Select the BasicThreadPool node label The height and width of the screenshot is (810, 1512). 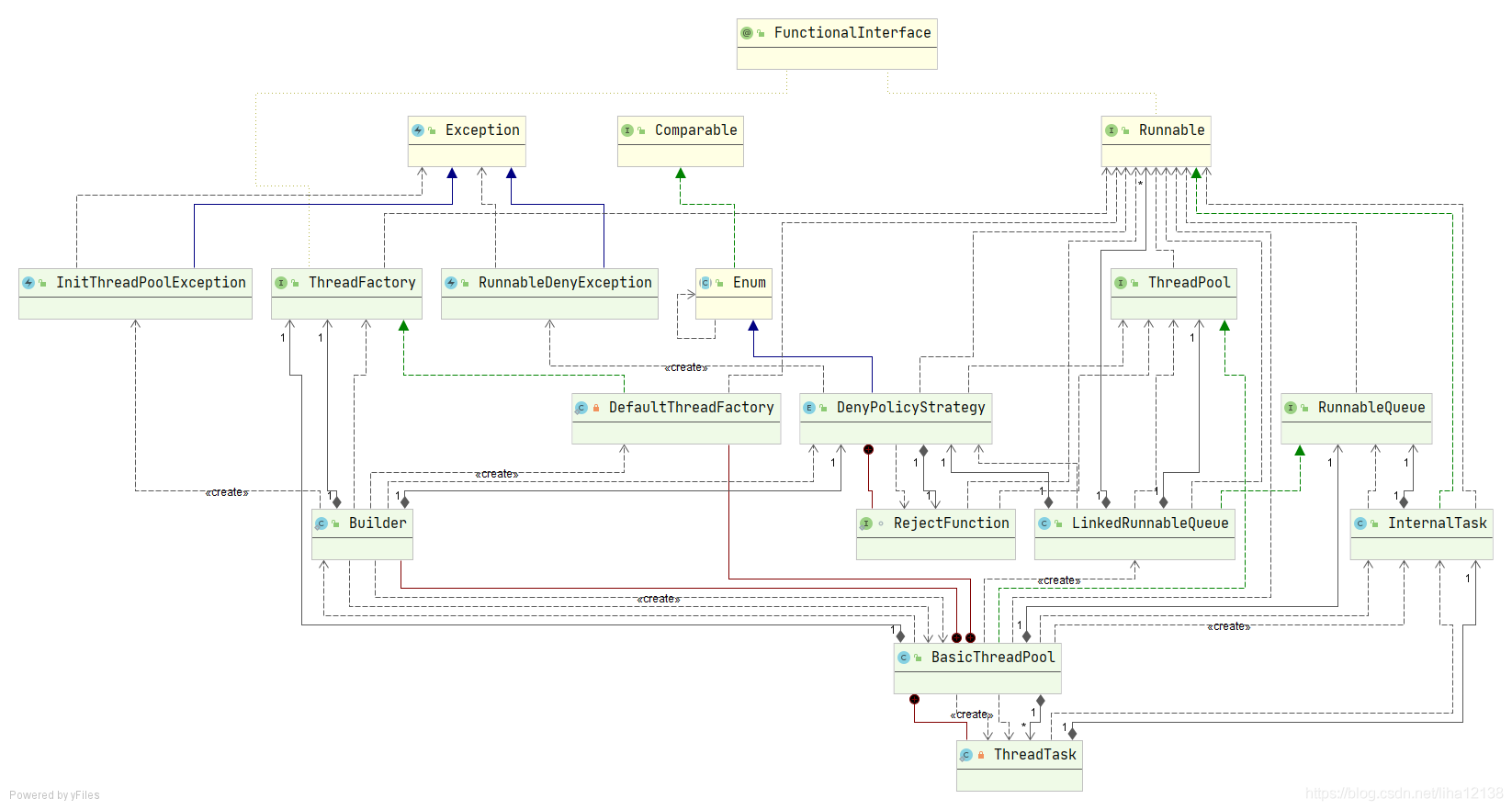[993, 658]
